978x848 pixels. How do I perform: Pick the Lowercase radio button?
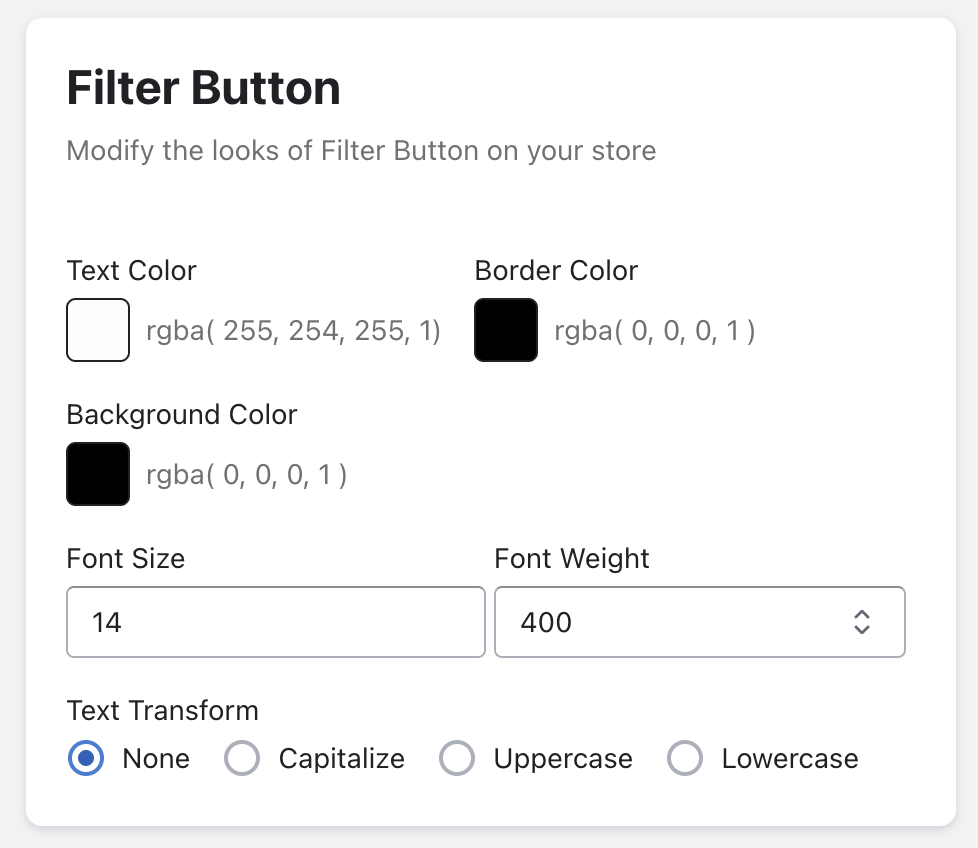pyautogui.click(x=685, y=759)
